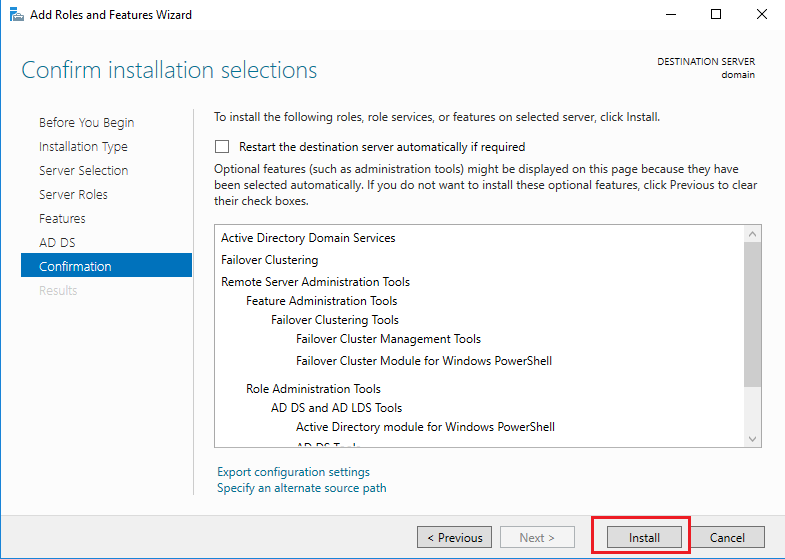This screenshot has height=559, width=785.
Task: Go to Before You Begin step
Action: [x=86, y=123]
